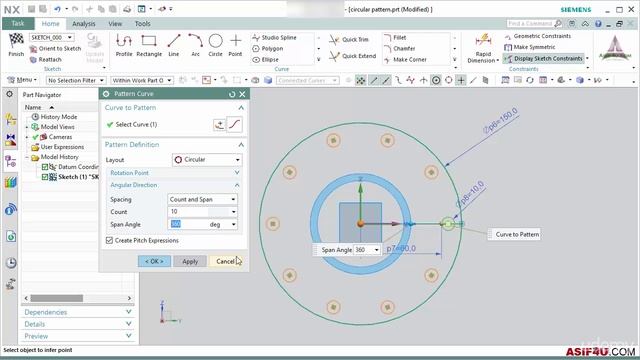Open the Menu dropdown

tap(22, 80)
